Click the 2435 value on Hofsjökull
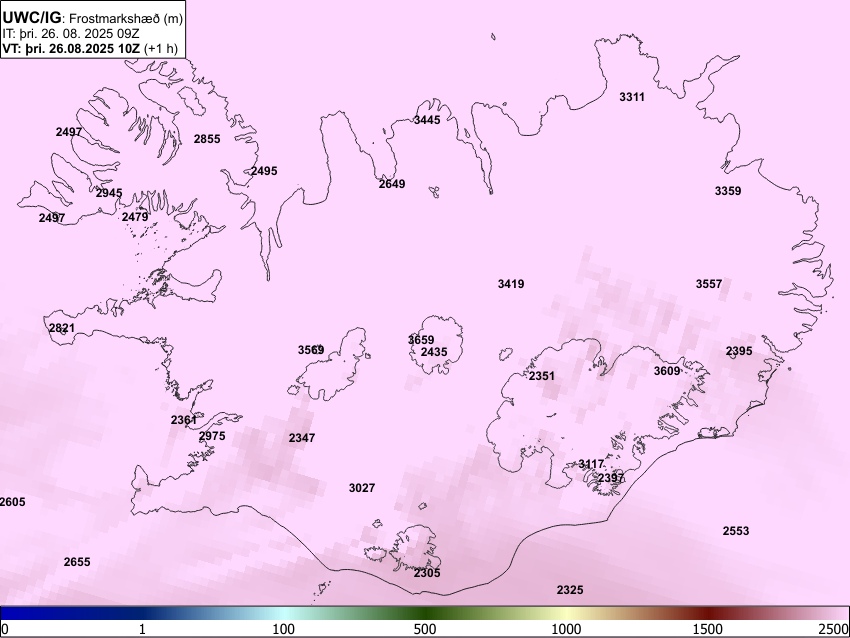 click(x=434, y=352)
